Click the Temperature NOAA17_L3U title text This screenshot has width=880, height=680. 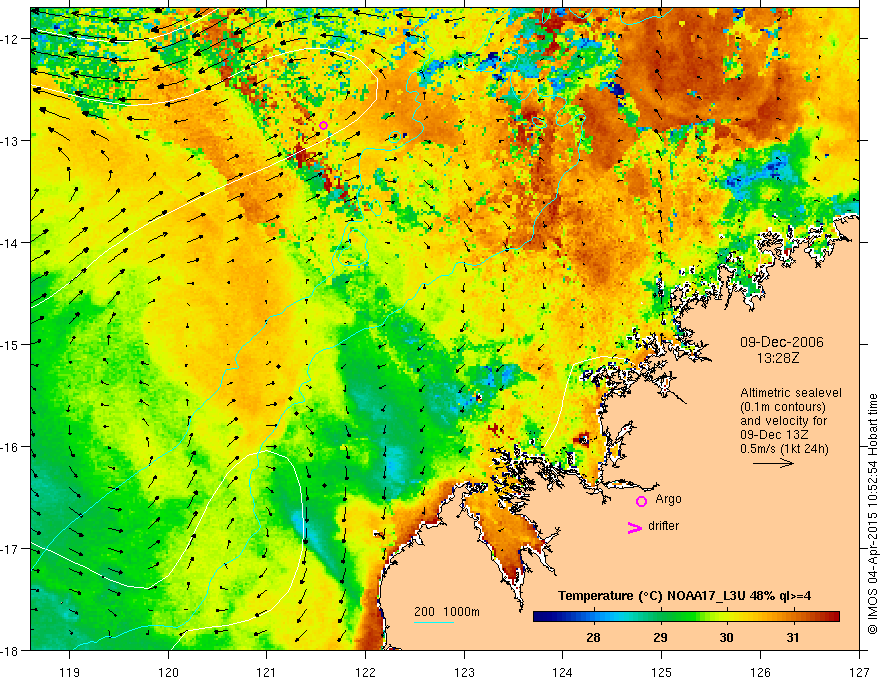[x=684, y=596]
